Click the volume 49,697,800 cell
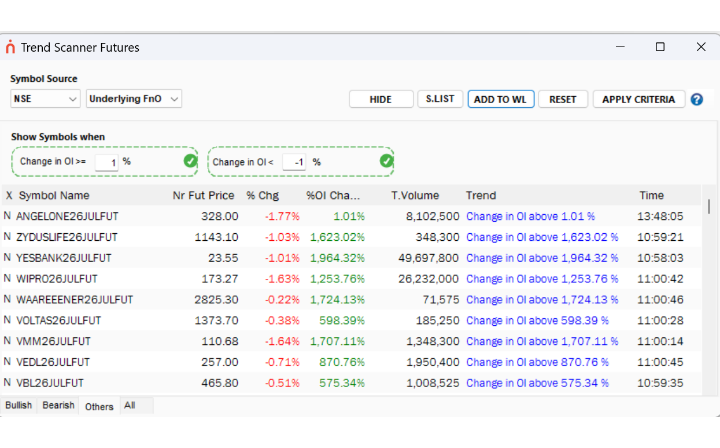This screenshot has width=720, height=448. (x=428, y=258)
